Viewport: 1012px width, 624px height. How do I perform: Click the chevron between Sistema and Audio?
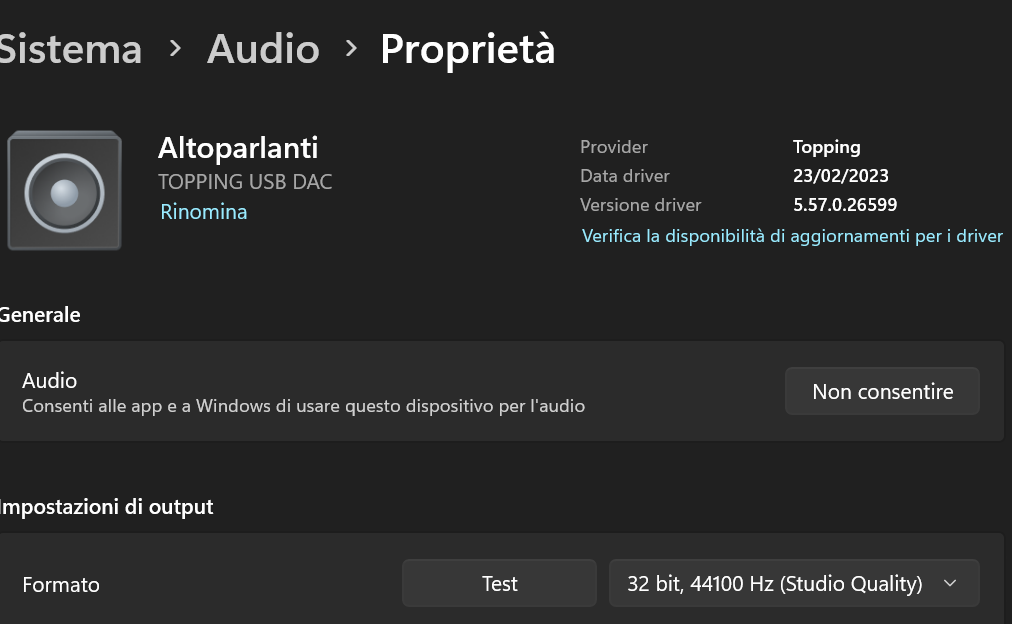[x=175, y=48]
